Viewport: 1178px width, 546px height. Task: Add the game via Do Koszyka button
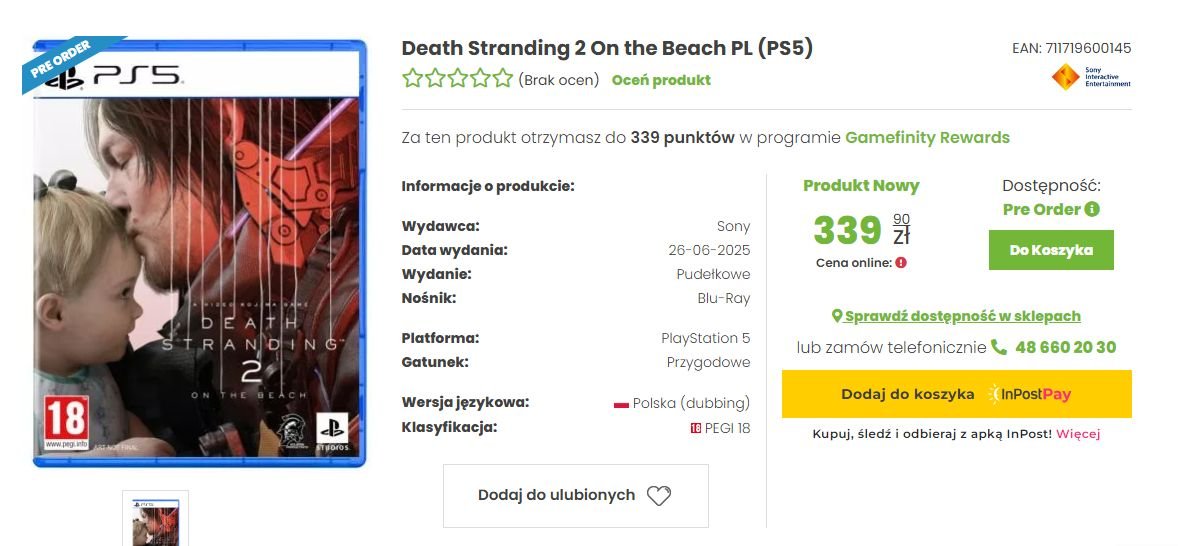tap(1051, 250)
